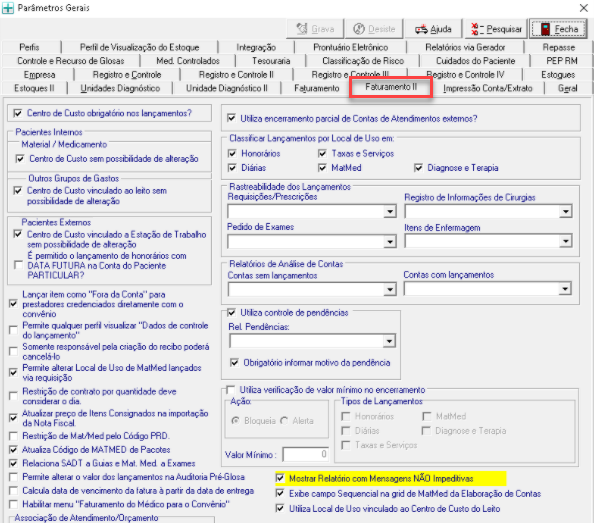Open the Classificação de Risco tab
The height and width of the screenshot is (523, 594).
[x=363, y=61]
